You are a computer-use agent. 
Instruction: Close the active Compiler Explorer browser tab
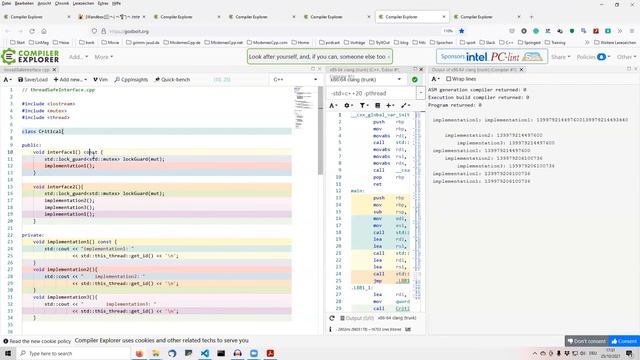[x=444, y=17]
